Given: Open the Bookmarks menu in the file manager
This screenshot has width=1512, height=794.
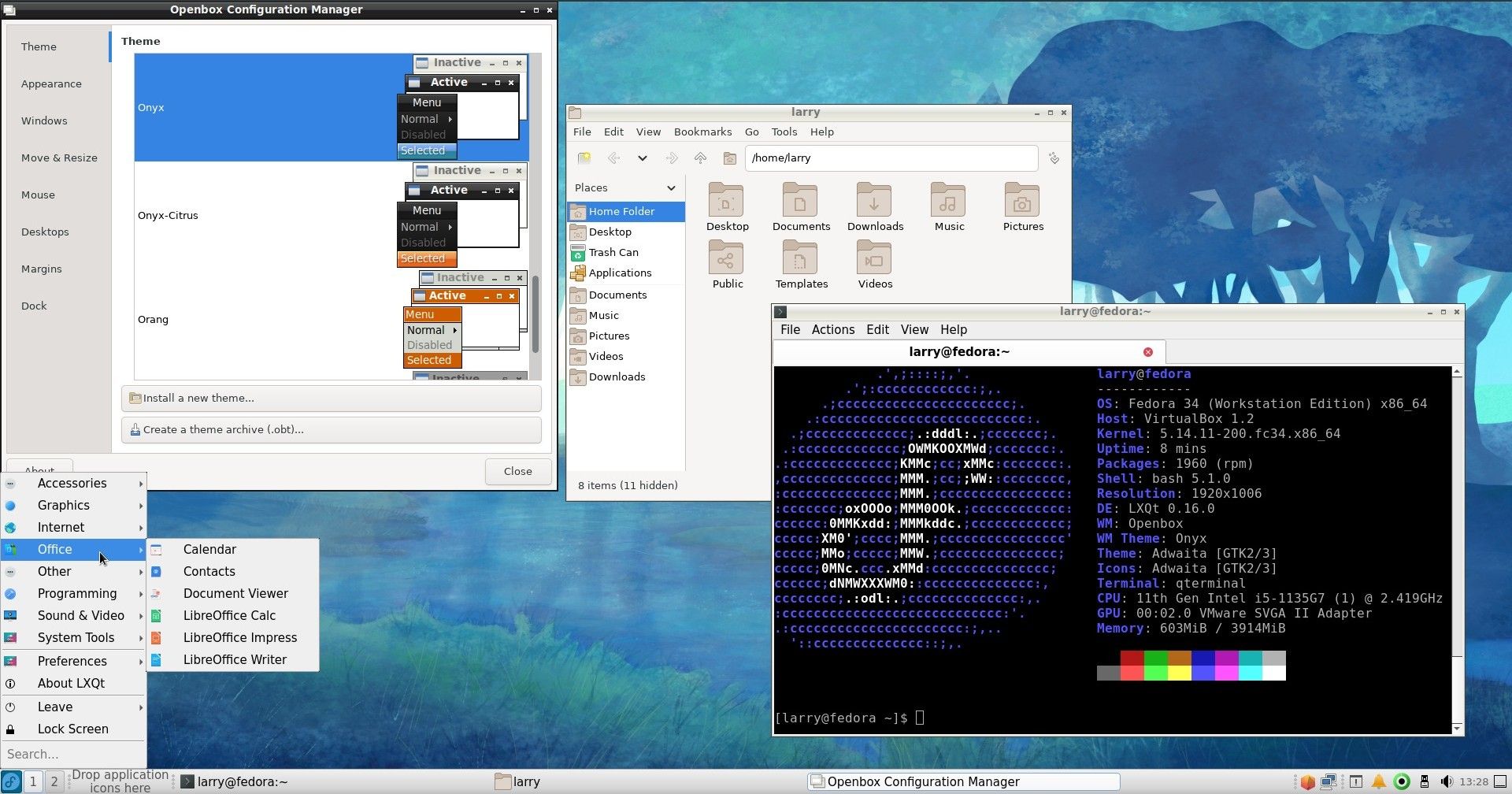Looking at the screenshot, I should point(702,132).
